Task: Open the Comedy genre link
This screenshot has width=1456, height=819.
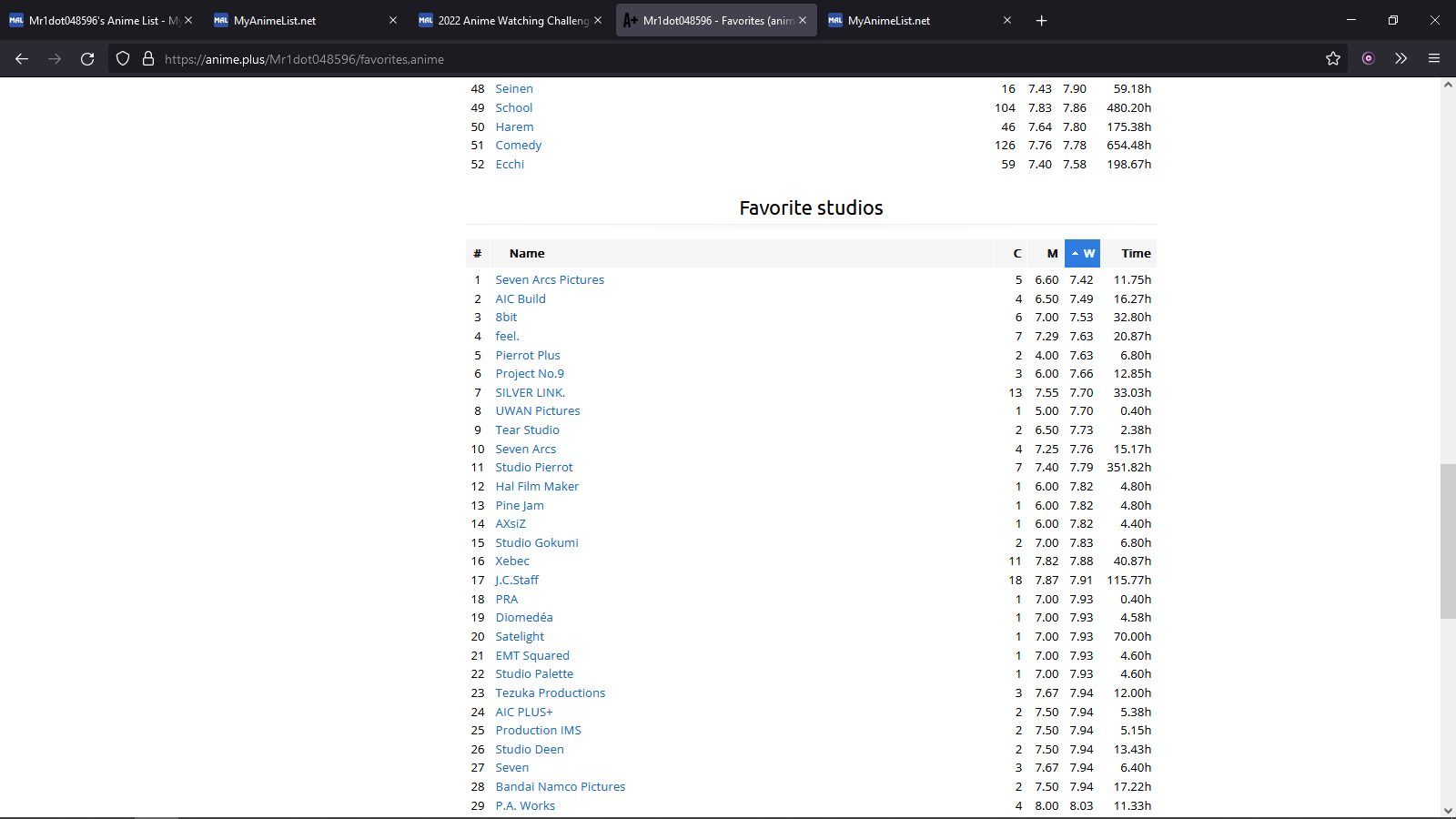Action: pyautogui.click(x=519, y=146)
